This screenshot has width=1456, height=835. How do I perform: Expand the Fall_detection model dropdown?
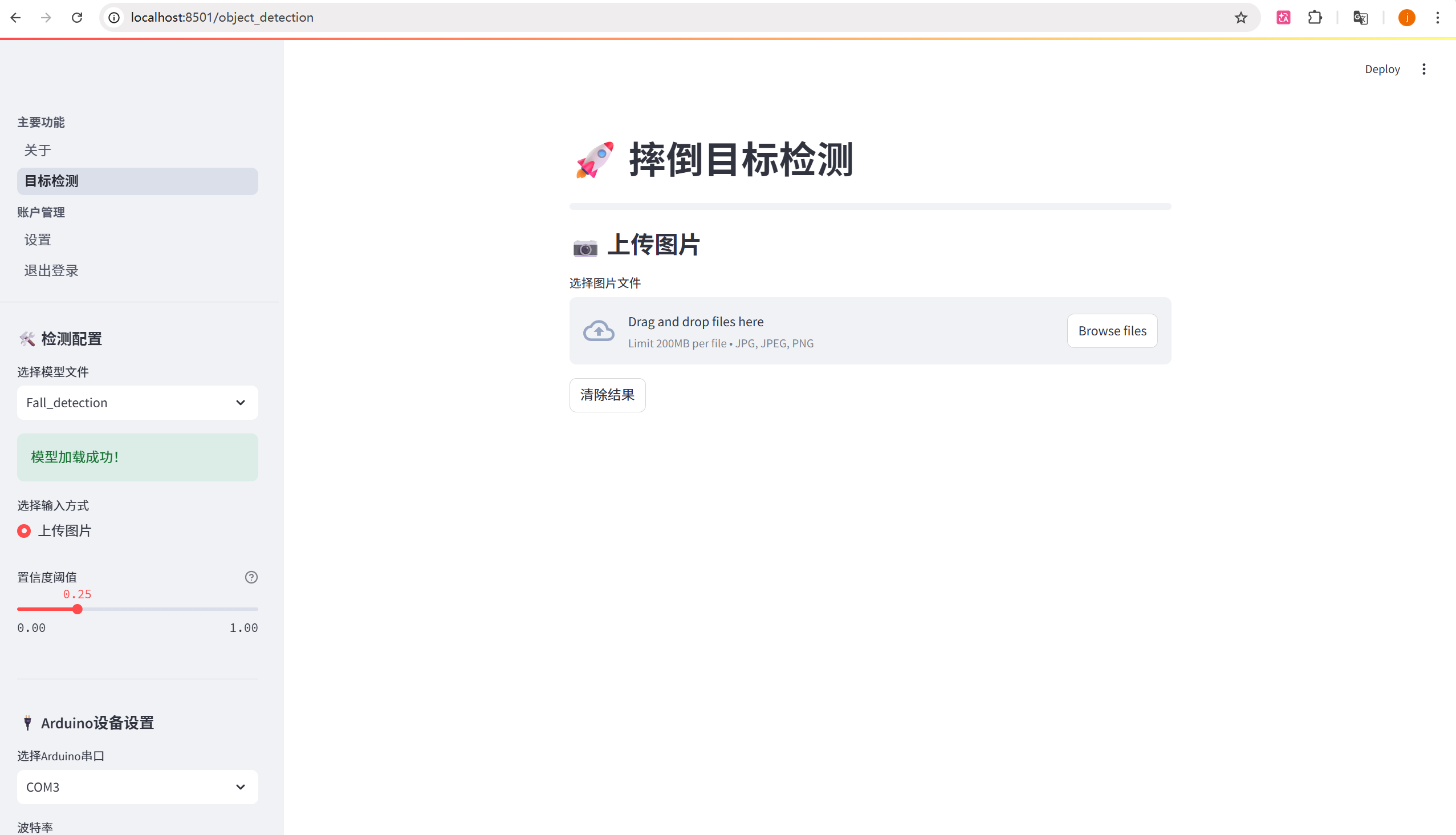tap(137, 402)
